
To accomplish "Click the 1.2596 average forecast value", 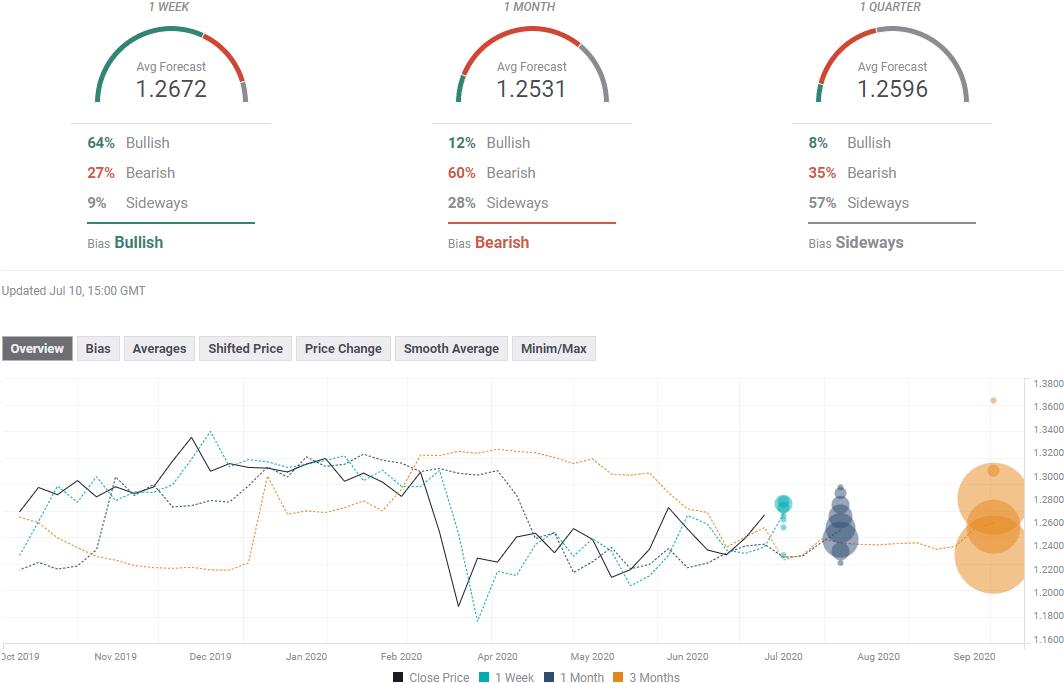I will [892, 89].
